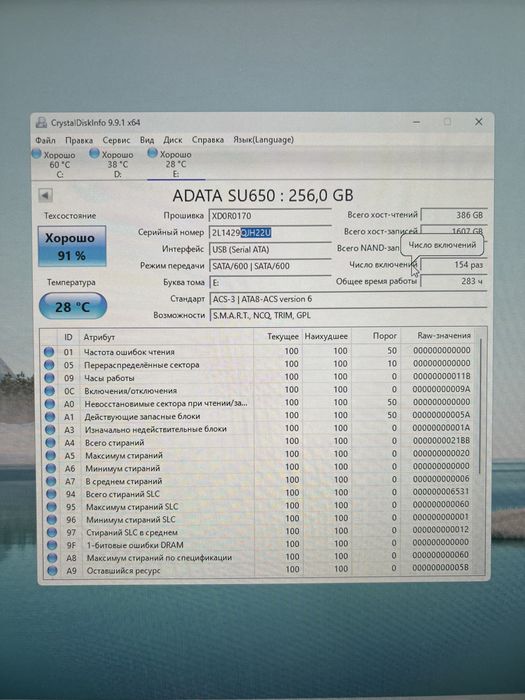Image resolution: width=525 pixels, height=700 pixels.
Task: Click the SMART table vertical scrollbar
Action: coord(481,406)
